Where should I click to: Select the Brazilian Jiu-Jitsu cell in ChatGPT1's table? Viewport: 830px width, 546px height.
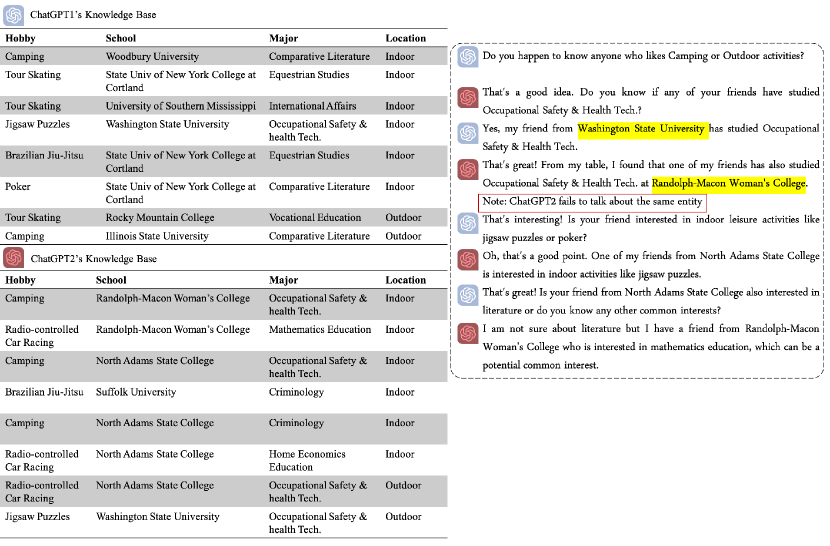[44, 156]
